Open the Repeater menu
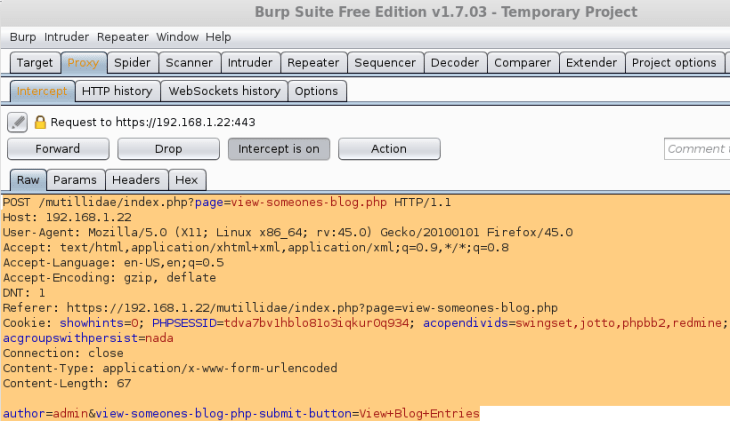Screen dimensions: 730x421 click(122, 37)
